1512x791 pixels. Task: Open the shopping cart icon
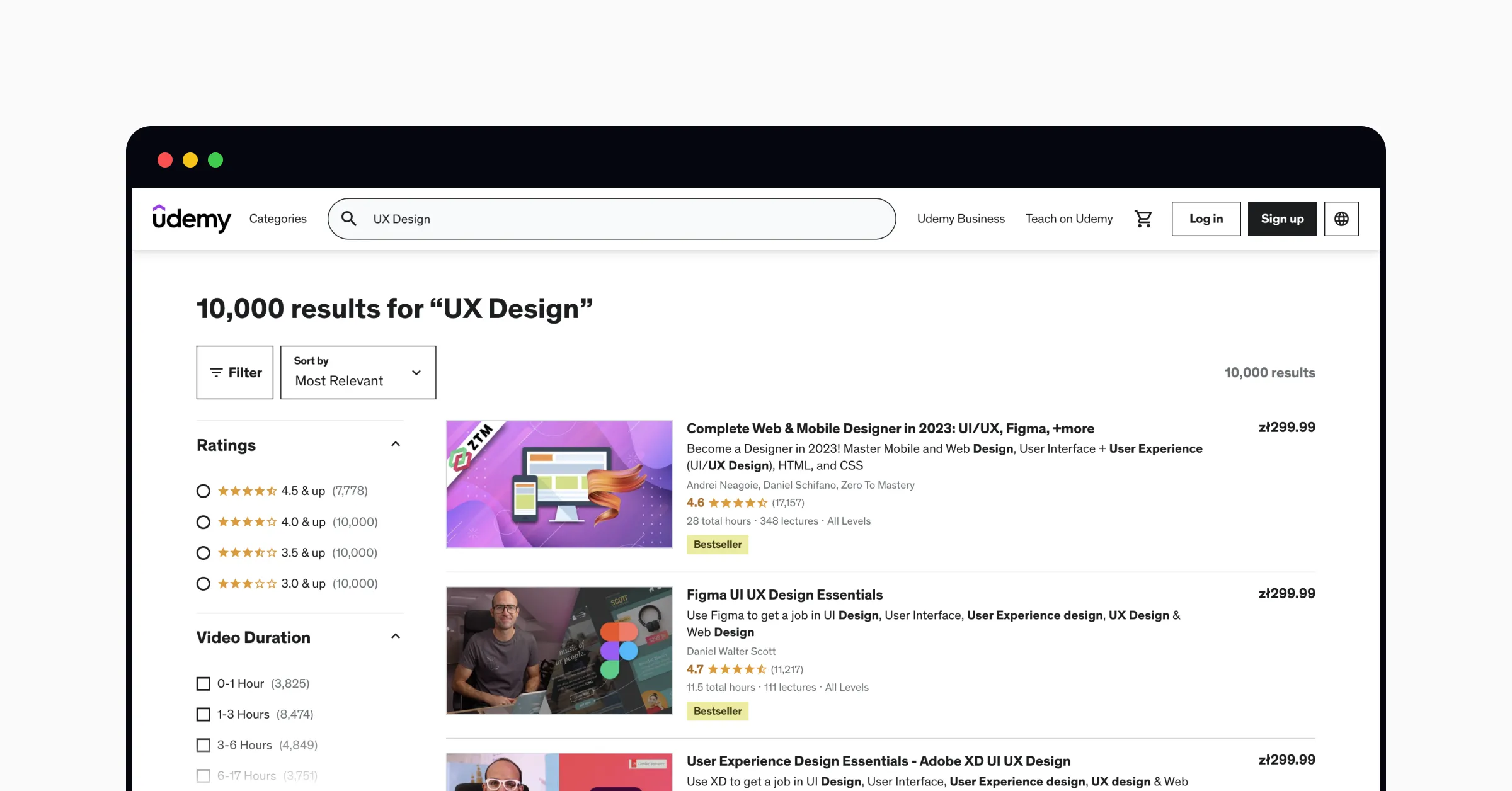click(1143, 219)
